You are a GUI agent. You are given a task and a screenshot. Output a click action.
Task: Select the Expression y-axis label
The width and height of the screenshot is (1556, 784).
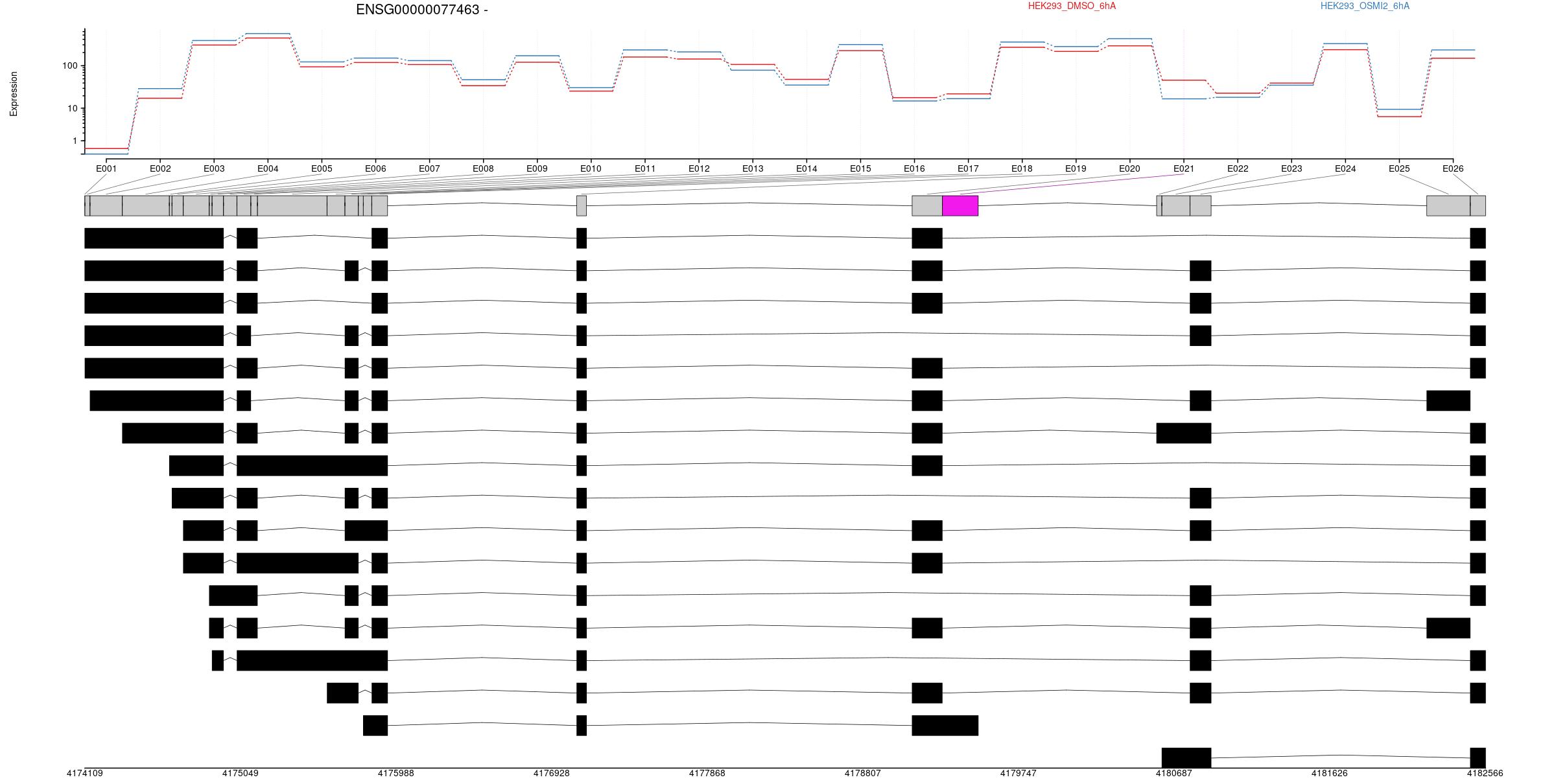[x=14, y=94]
